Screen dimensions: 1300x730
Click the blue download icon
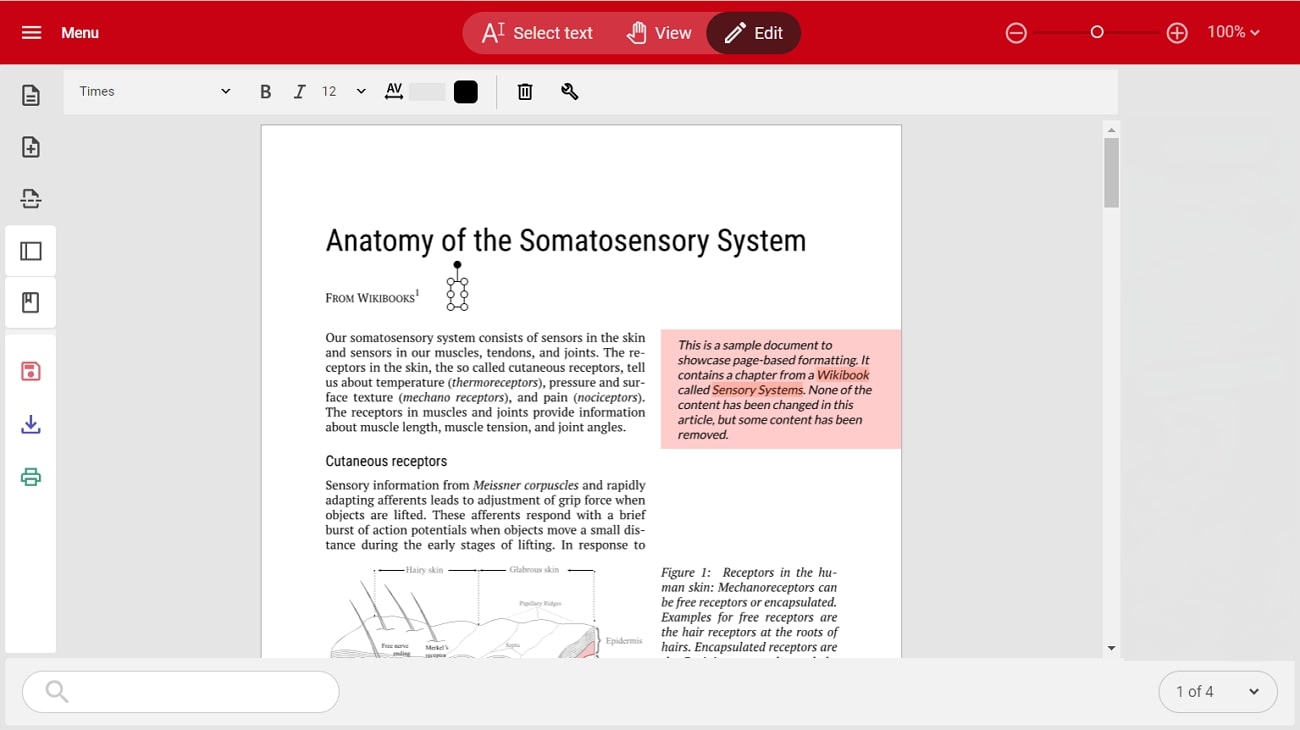pos(31,425)
